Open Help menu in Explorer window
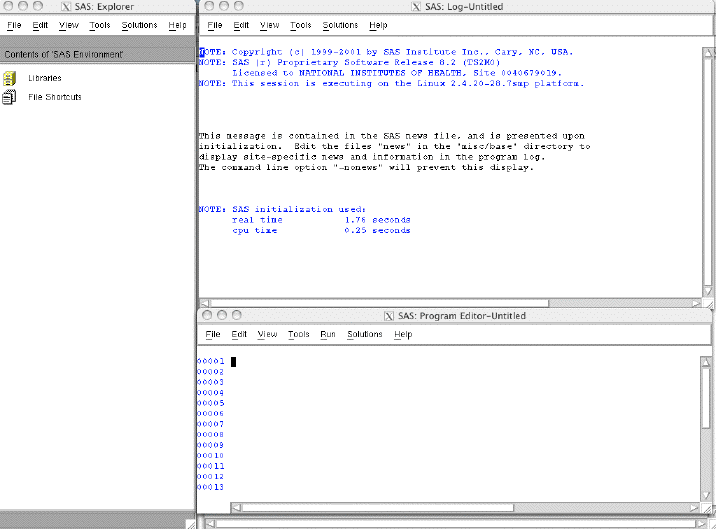 click(177, 25)
